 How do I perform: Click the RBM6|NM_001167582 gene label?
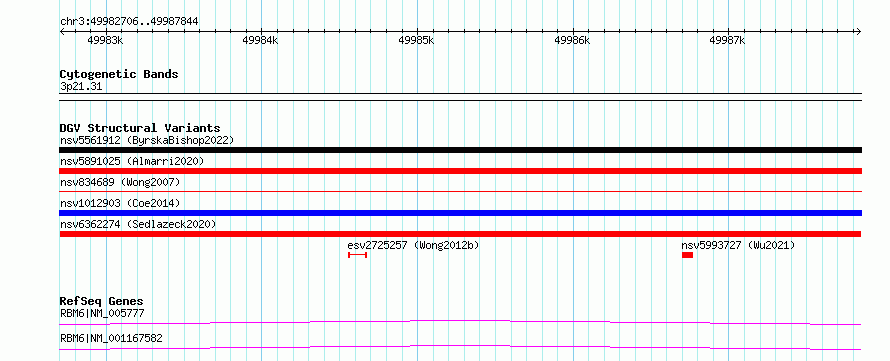point(111,338)
